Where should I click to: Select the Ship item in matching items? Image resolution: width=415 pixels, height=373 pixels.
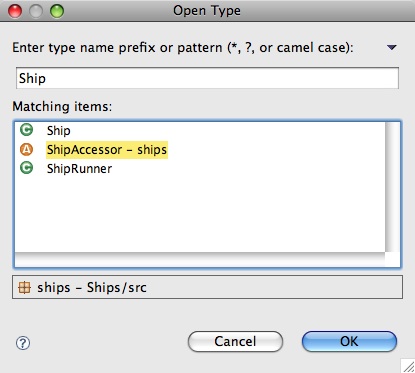[x=59, y=130]
